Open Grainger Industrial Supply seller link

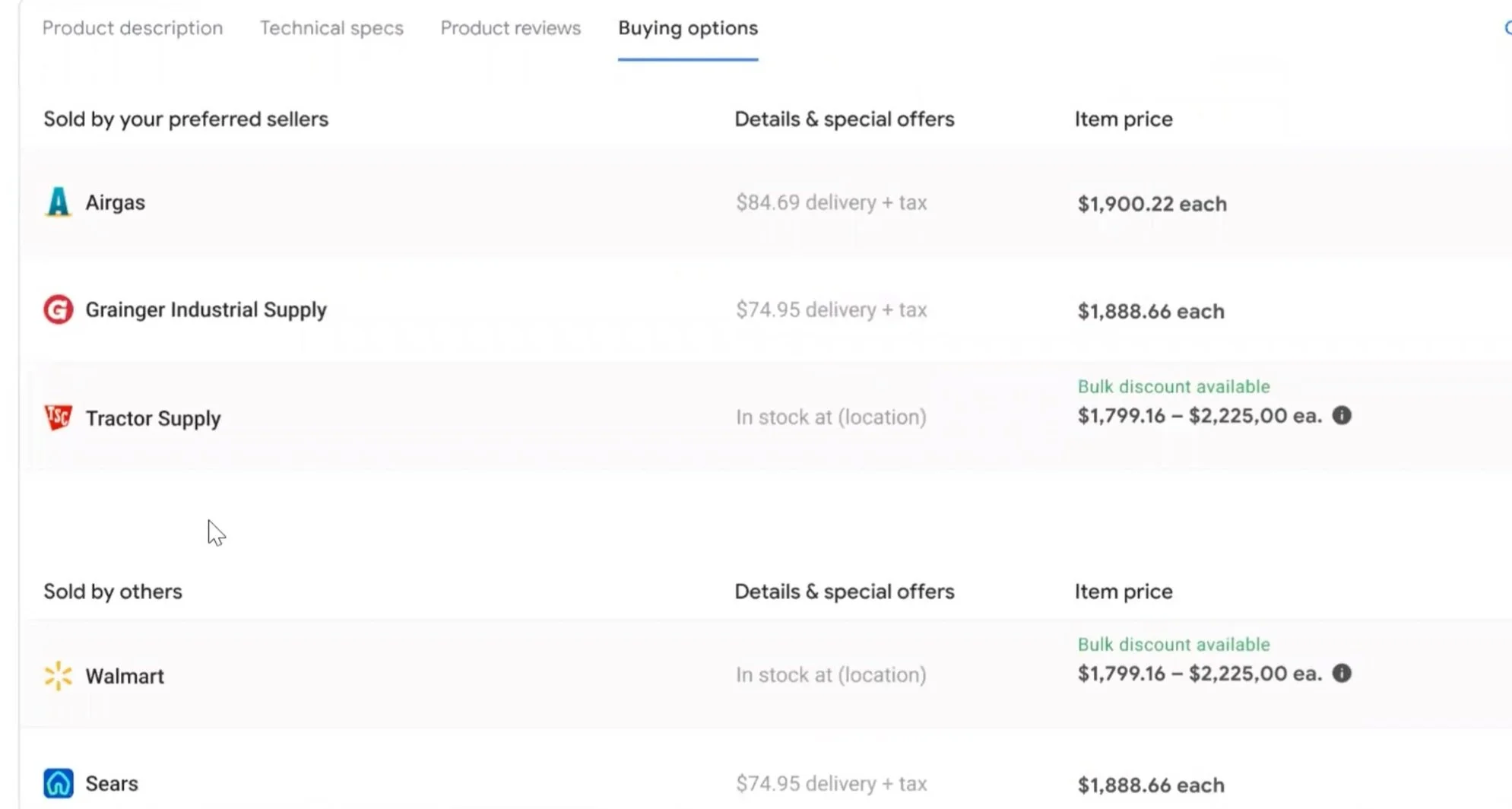(206, 309)
